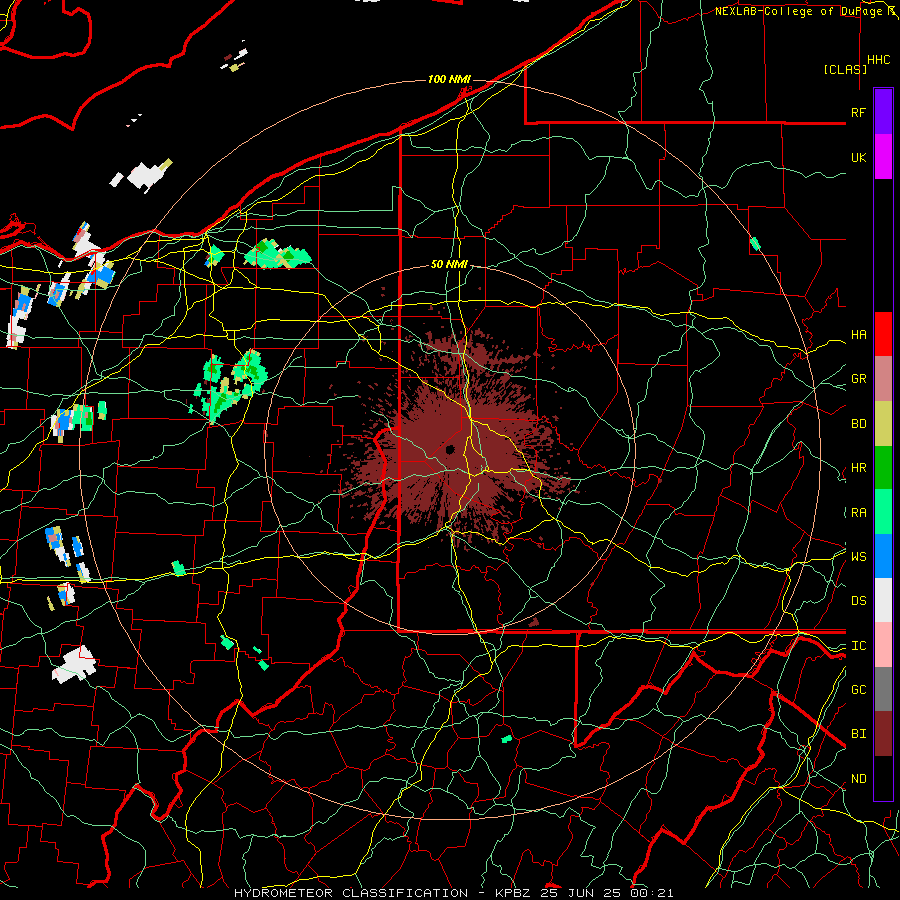Click the HA red legend swatch
900x900 pixels.
[883, 334]
